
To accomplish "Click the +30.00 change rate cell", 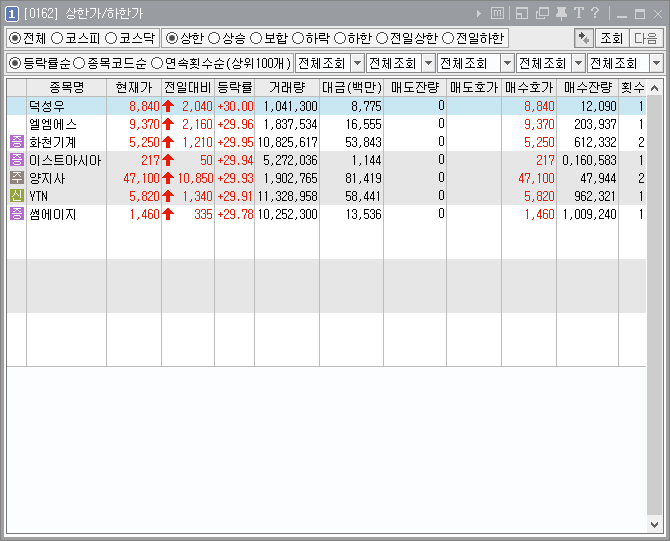I will (x=235, y=106).
